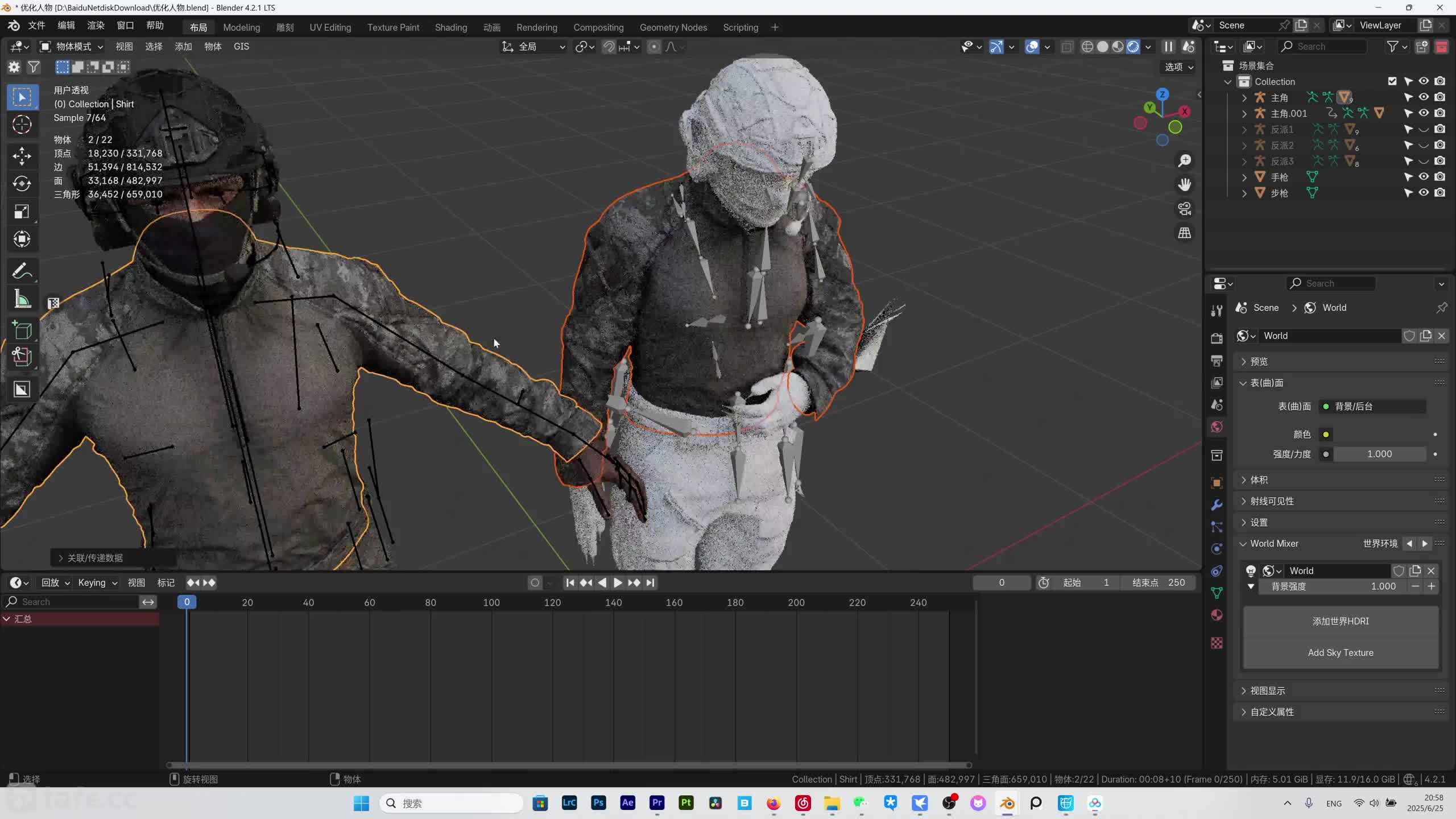Uncheck Collection exclude checkbox
The height and width of the screenshot is (819, 1456).
pyautogui.click(x=1392, y=81)
